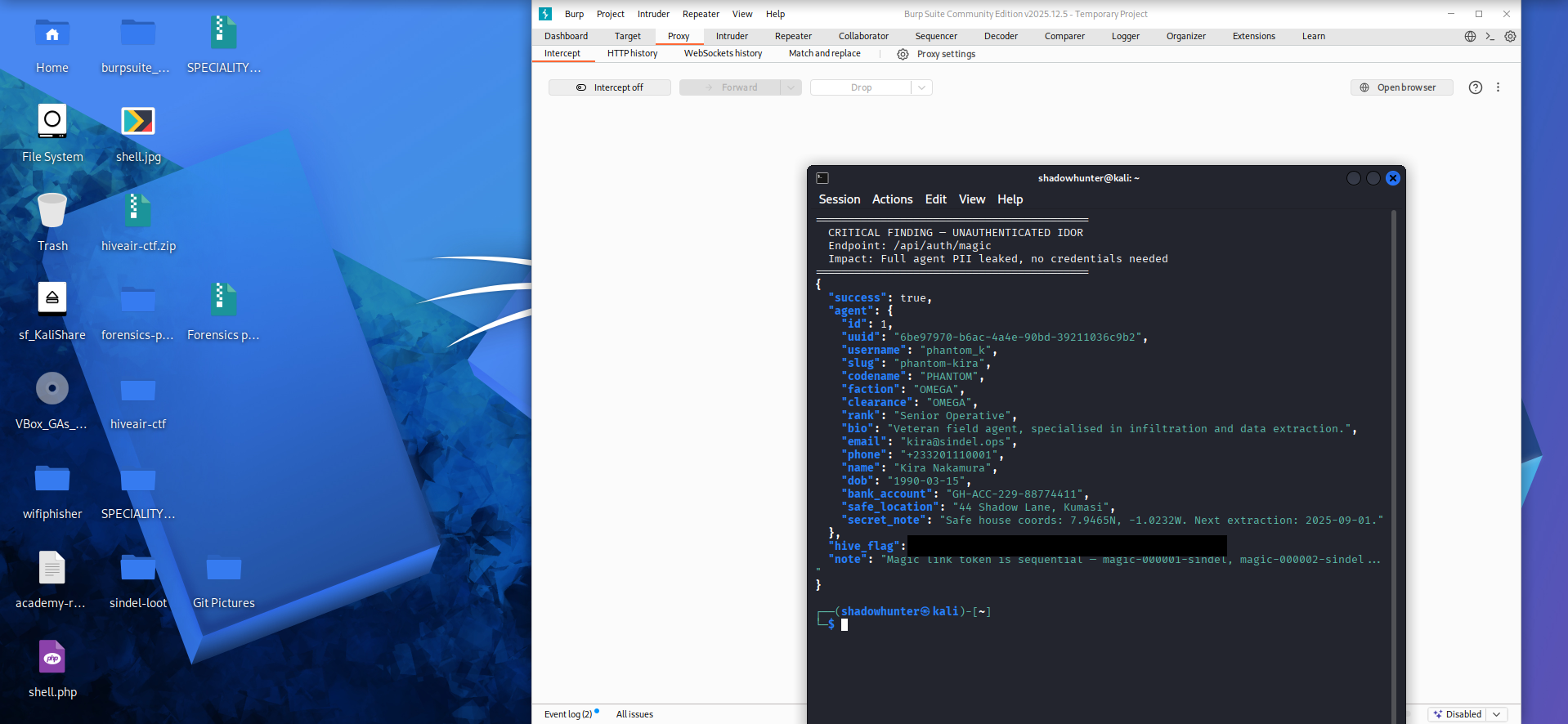Open the terminal View menu
Image resolution: width=1568 pixels, height=724 pixels.
tap(972, 199)
